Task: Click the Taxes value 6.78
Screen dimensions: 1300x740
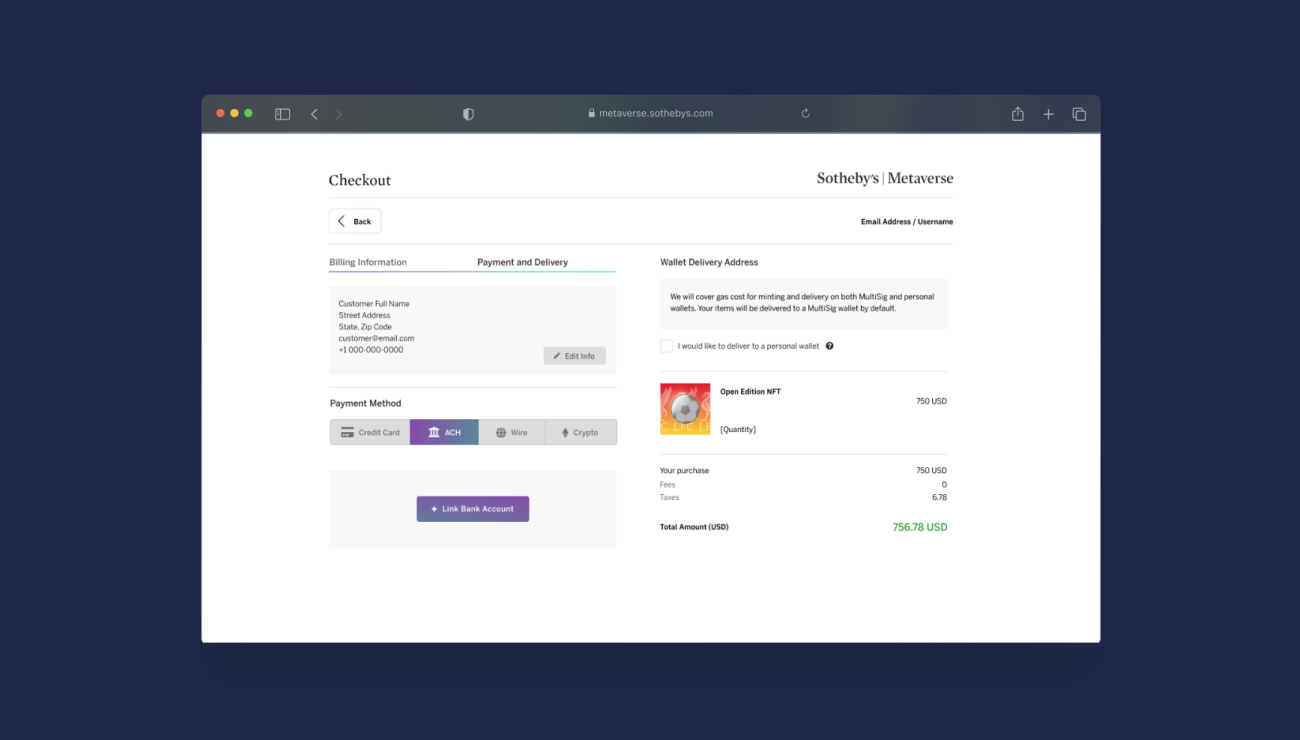Action: 939,497
